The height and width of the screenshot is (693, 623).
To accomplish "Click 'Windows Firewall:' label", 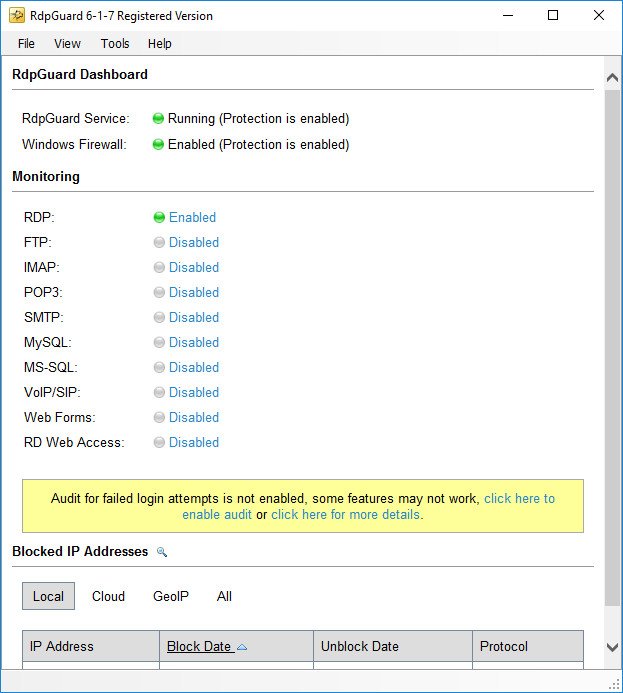I will point(74,145).
